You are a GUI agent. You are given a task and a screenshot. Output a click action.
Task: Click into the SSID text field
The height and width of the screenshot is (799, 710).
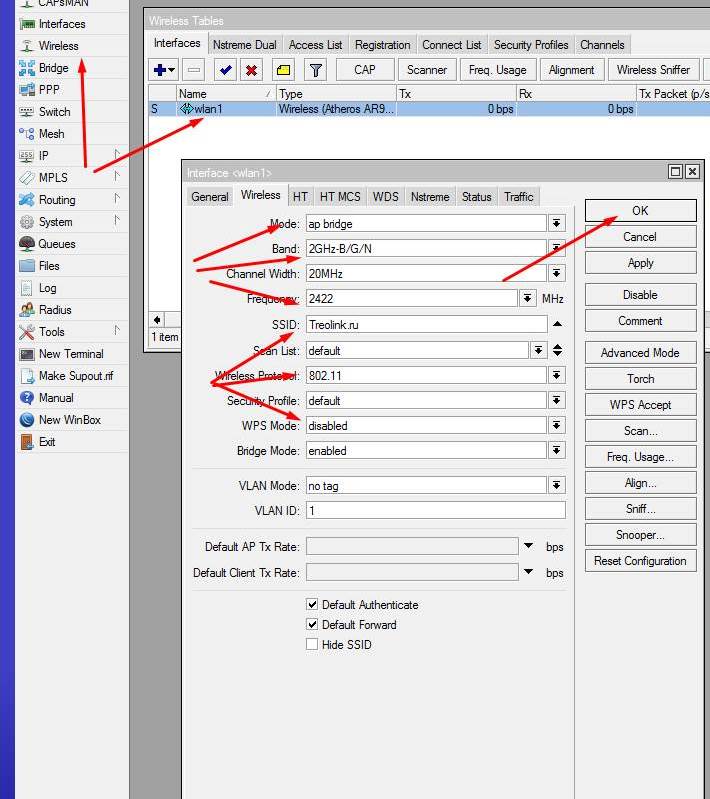(426, 324)
